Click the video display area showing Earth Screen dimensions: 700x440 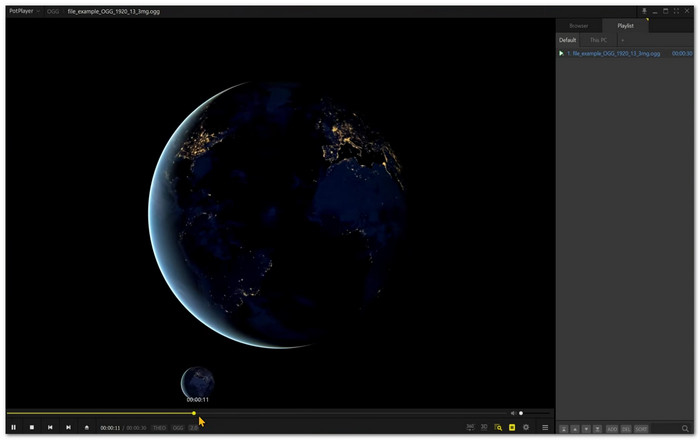(x=280, y=213)
